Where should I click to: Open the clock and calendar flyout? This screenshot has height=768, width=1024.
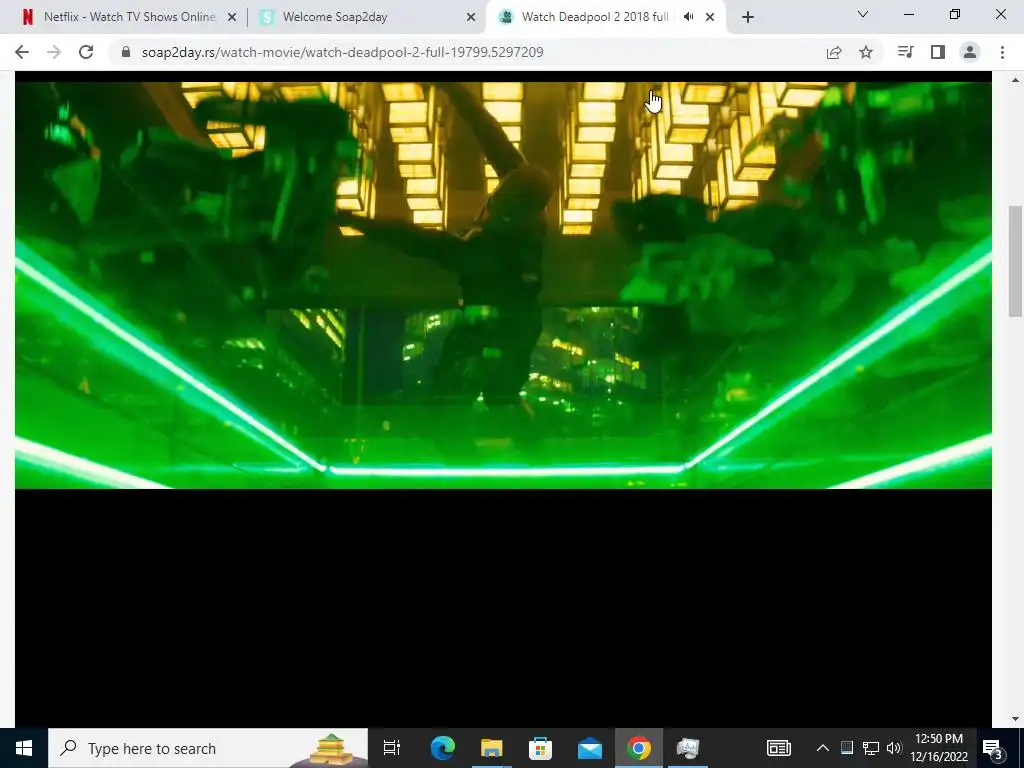tap(939, 748)
